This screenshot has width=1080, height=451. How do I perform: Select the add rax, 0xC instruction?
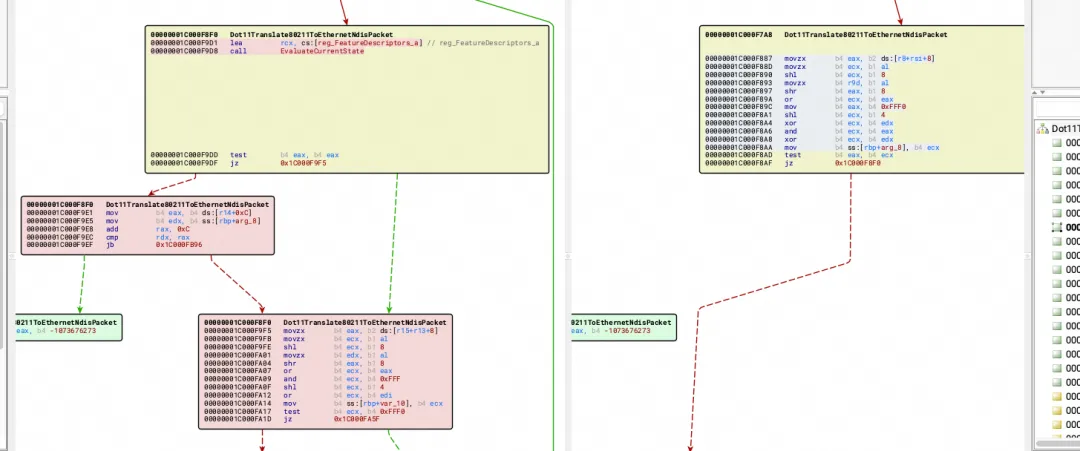107,229
